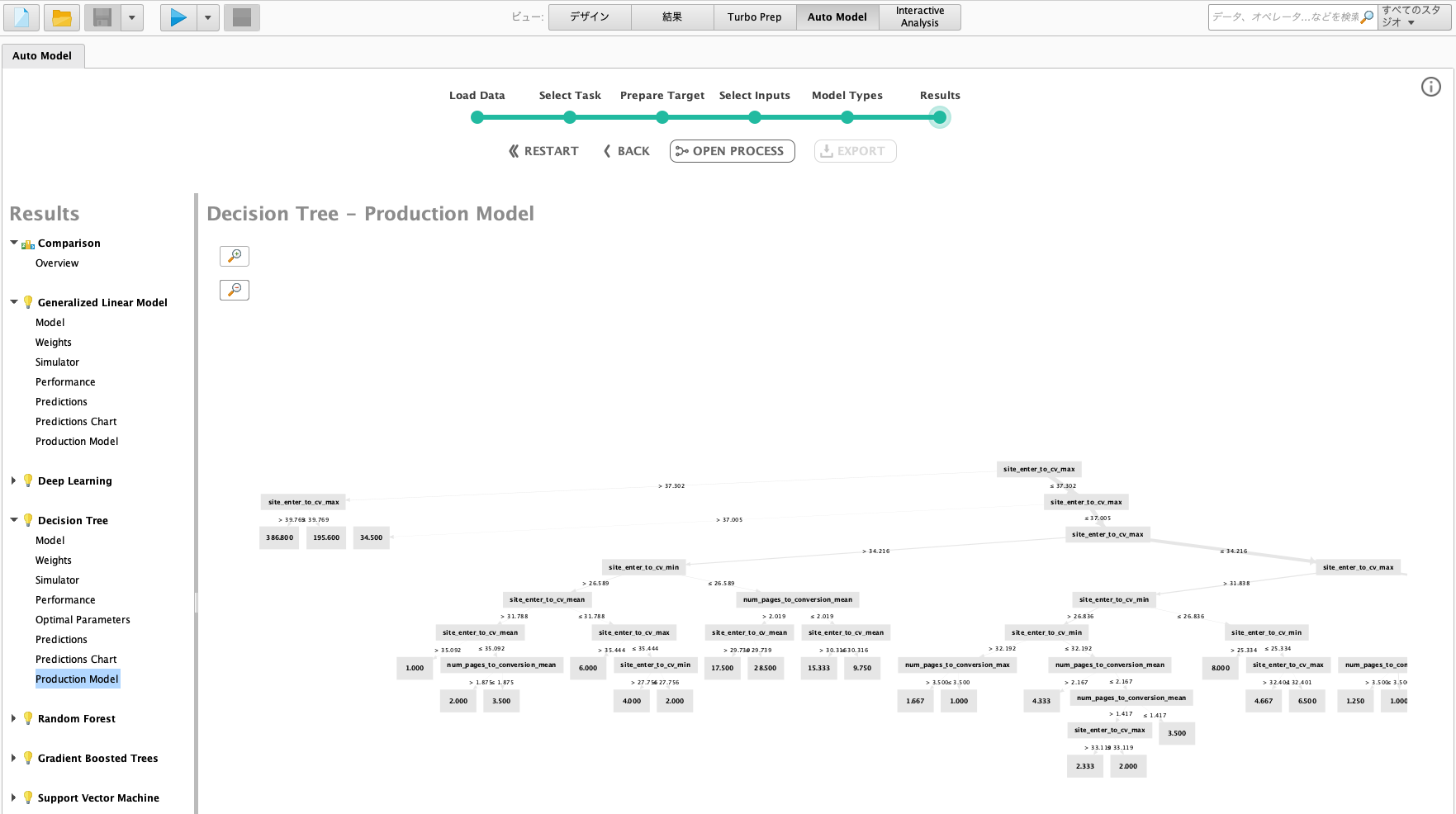Open dropdown arrow next to save icon

click(x=132, y=17)
